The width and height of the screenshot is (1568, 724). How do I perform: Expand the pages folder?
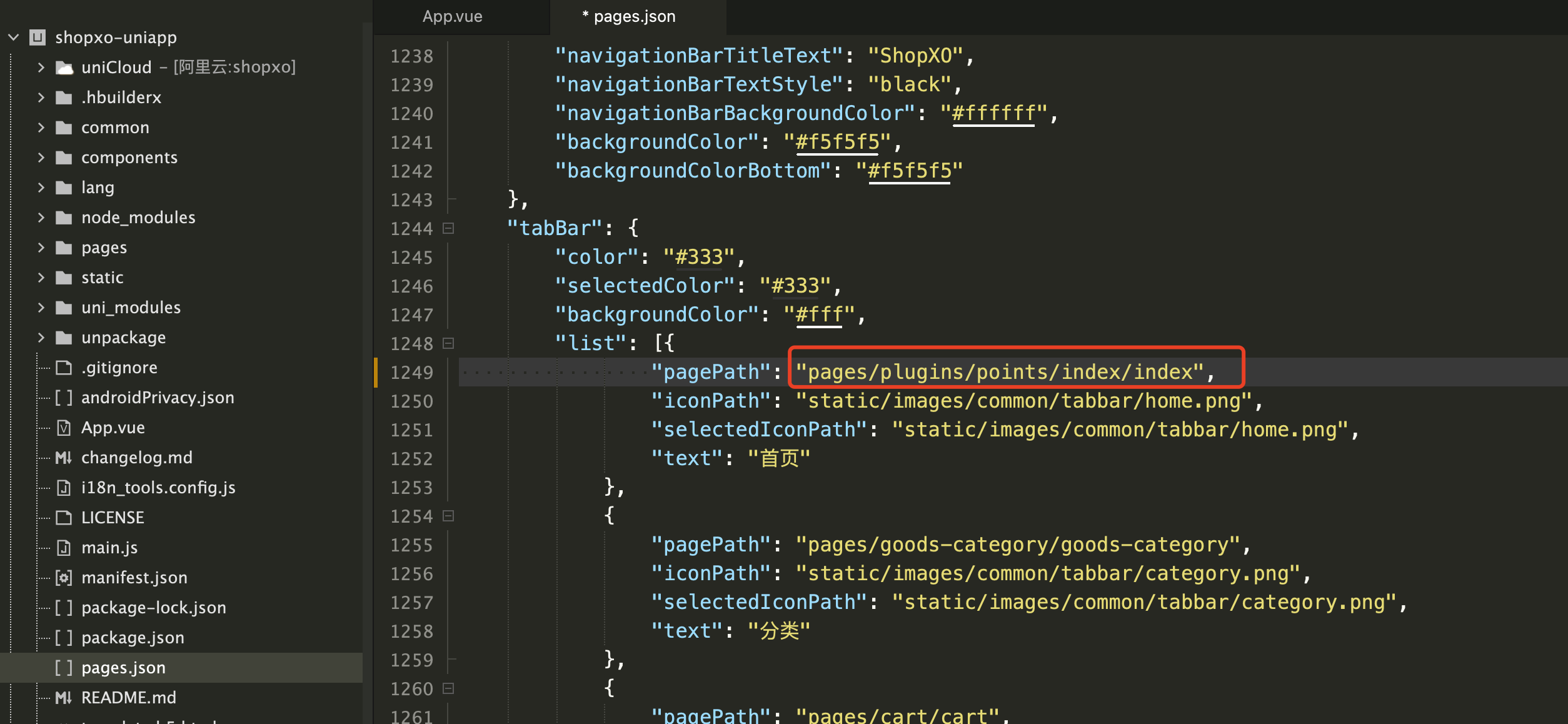pos(41,248)
